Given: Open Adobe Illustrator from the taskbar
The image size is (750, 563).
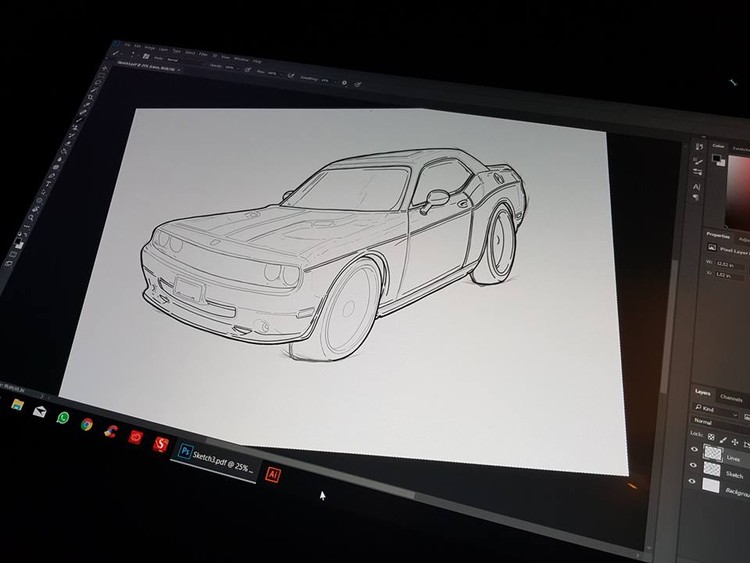Looking at the screenshot, I should click(273, 475).
